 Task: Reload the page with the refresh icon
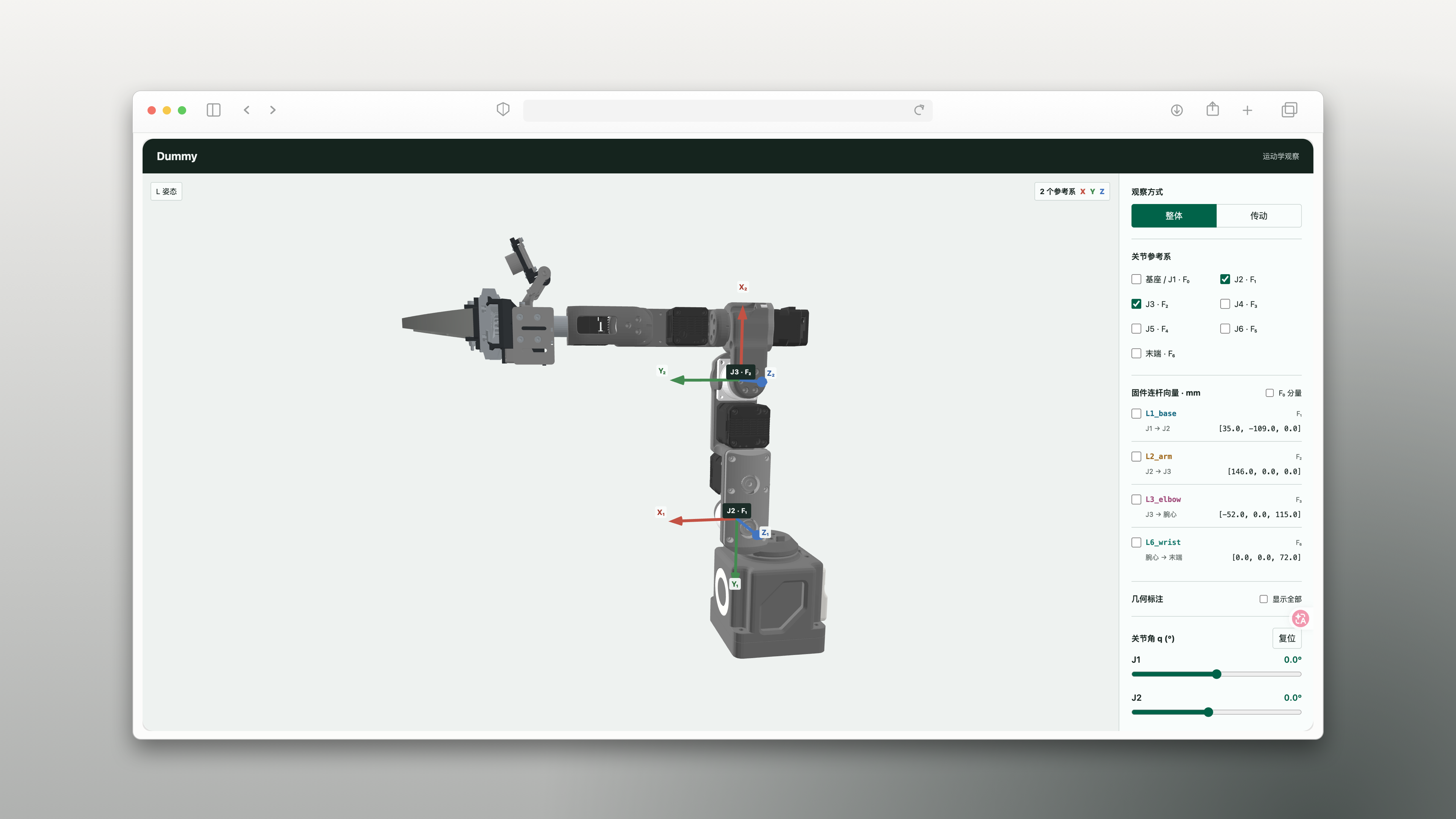tap(919, 110)
